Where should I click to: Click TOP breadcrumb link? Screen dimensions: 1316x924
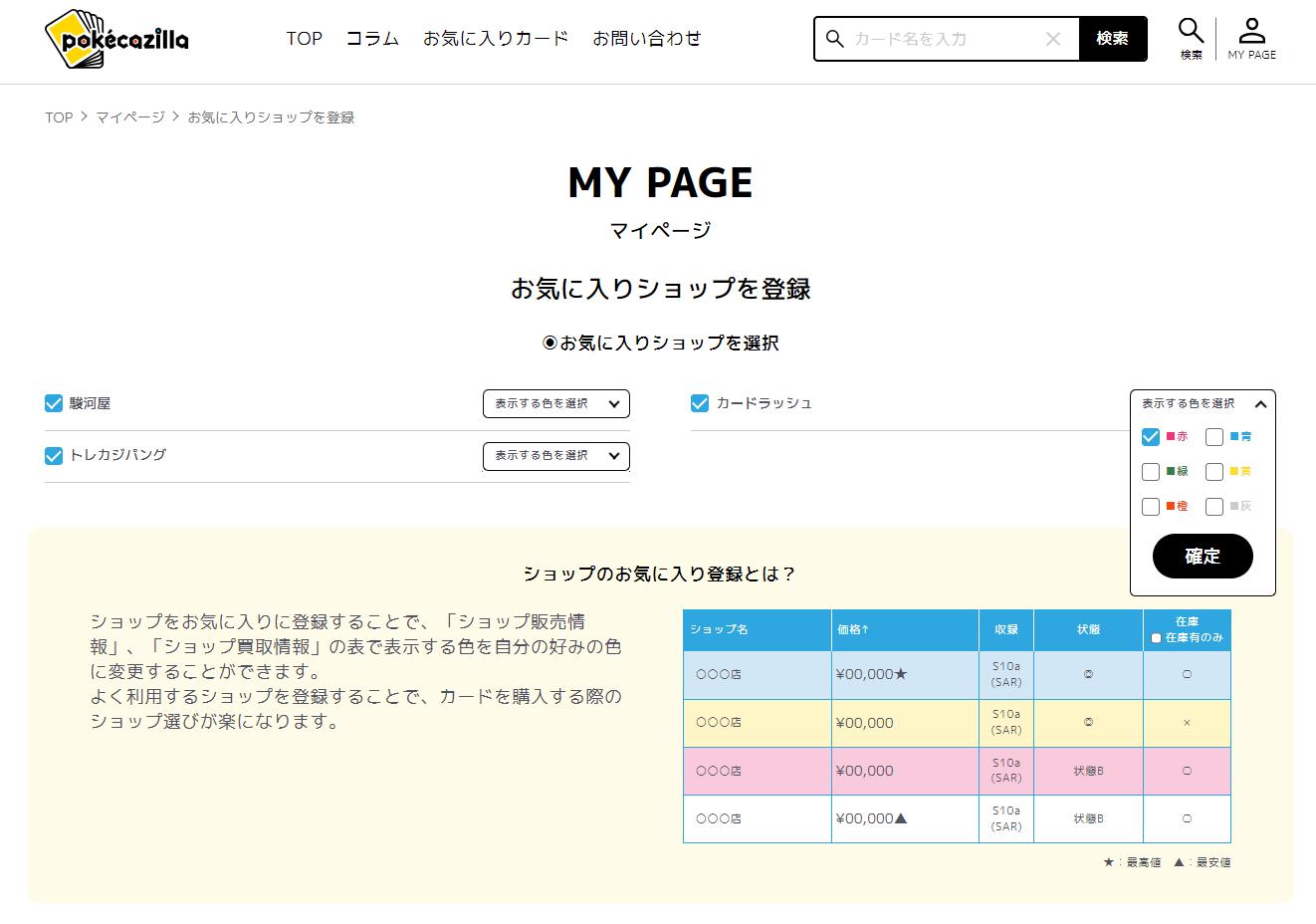click(59, 117)
